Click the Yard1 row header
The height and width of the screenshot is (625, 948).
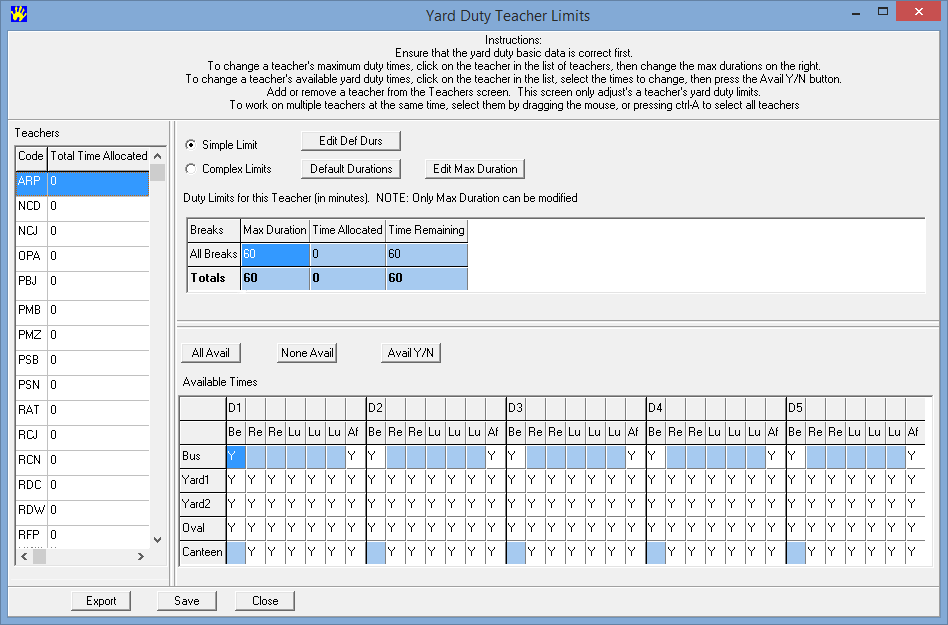click(x=203, y=481)
